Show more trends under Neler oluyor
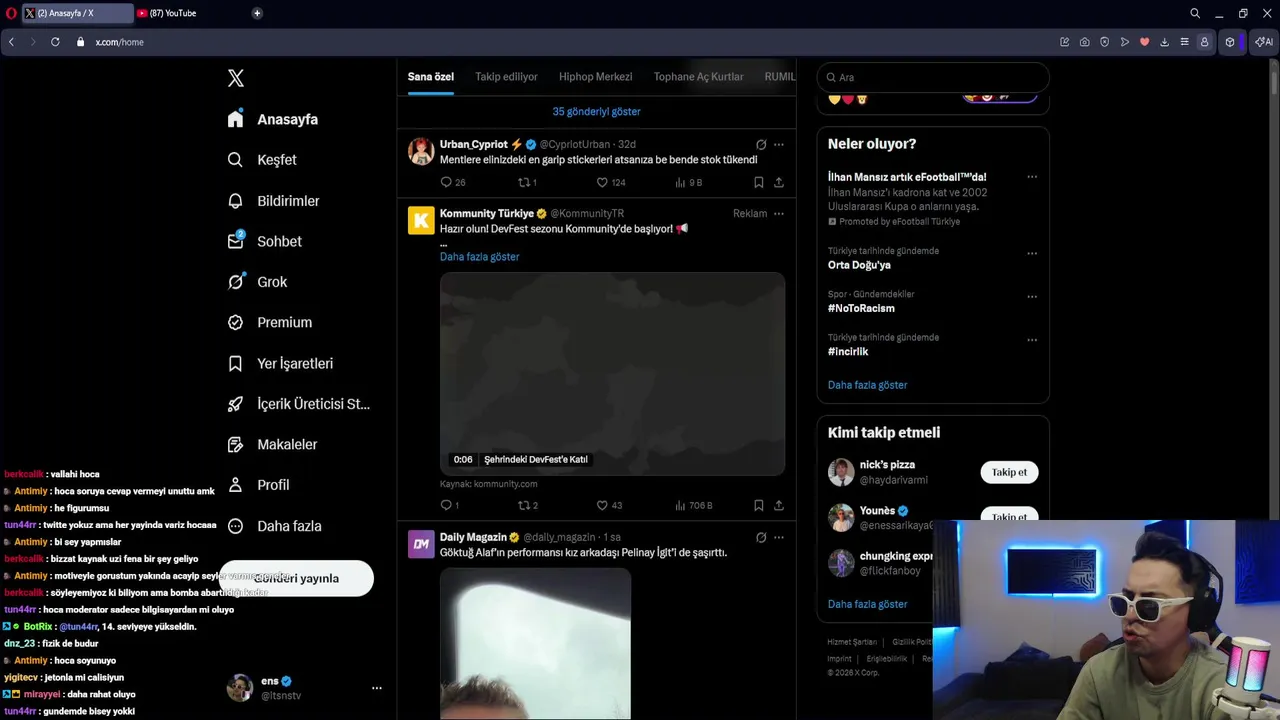Viewport: 1280px width, 720px height. pos(867,385)
